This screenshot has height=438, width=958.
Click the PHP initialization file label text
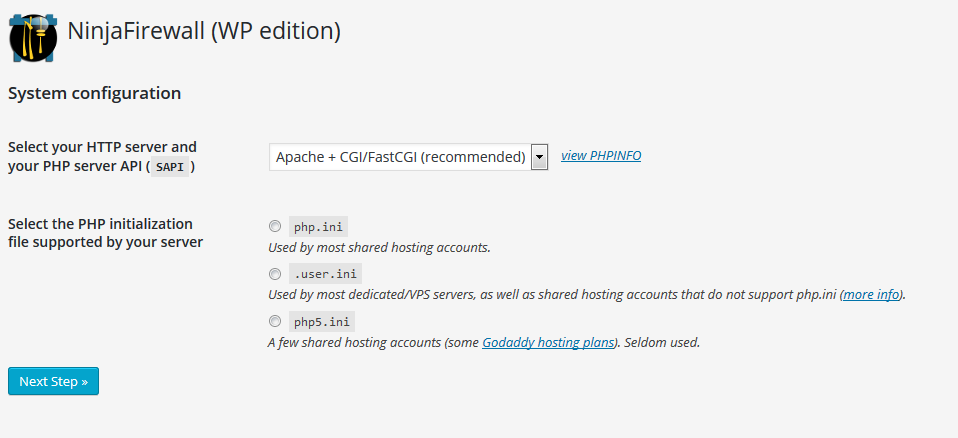point(105,233)
